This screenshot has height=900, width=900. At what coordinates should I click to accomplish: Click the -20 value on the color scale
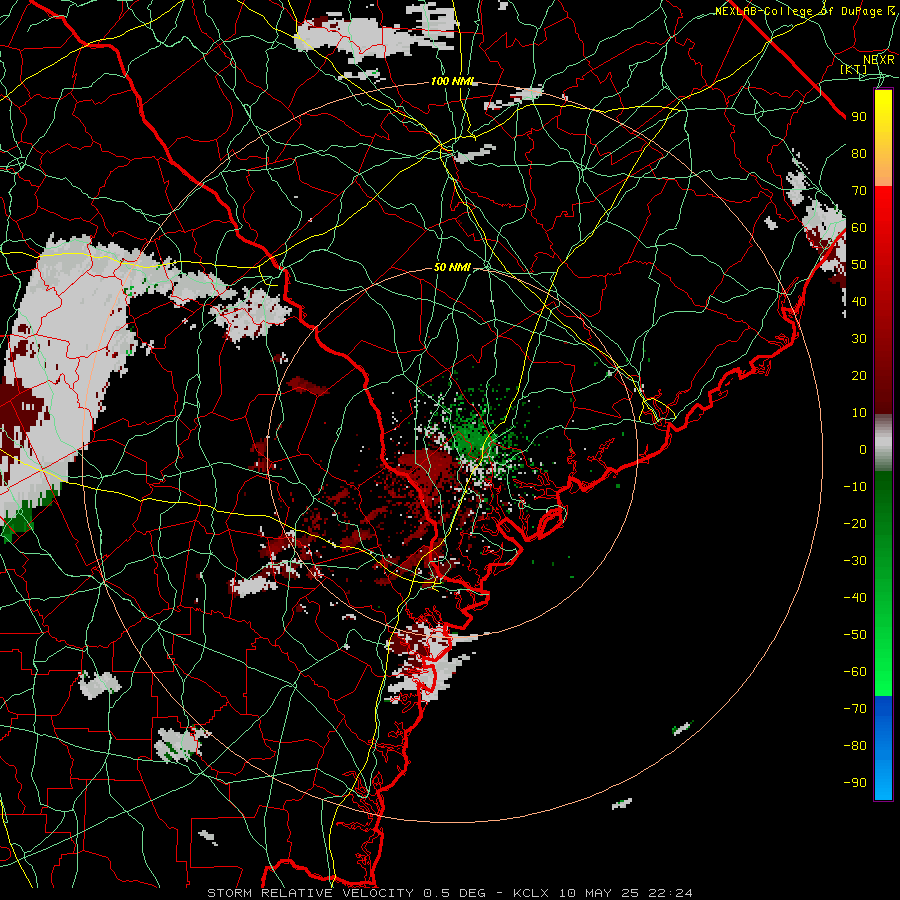coord(855,523)
